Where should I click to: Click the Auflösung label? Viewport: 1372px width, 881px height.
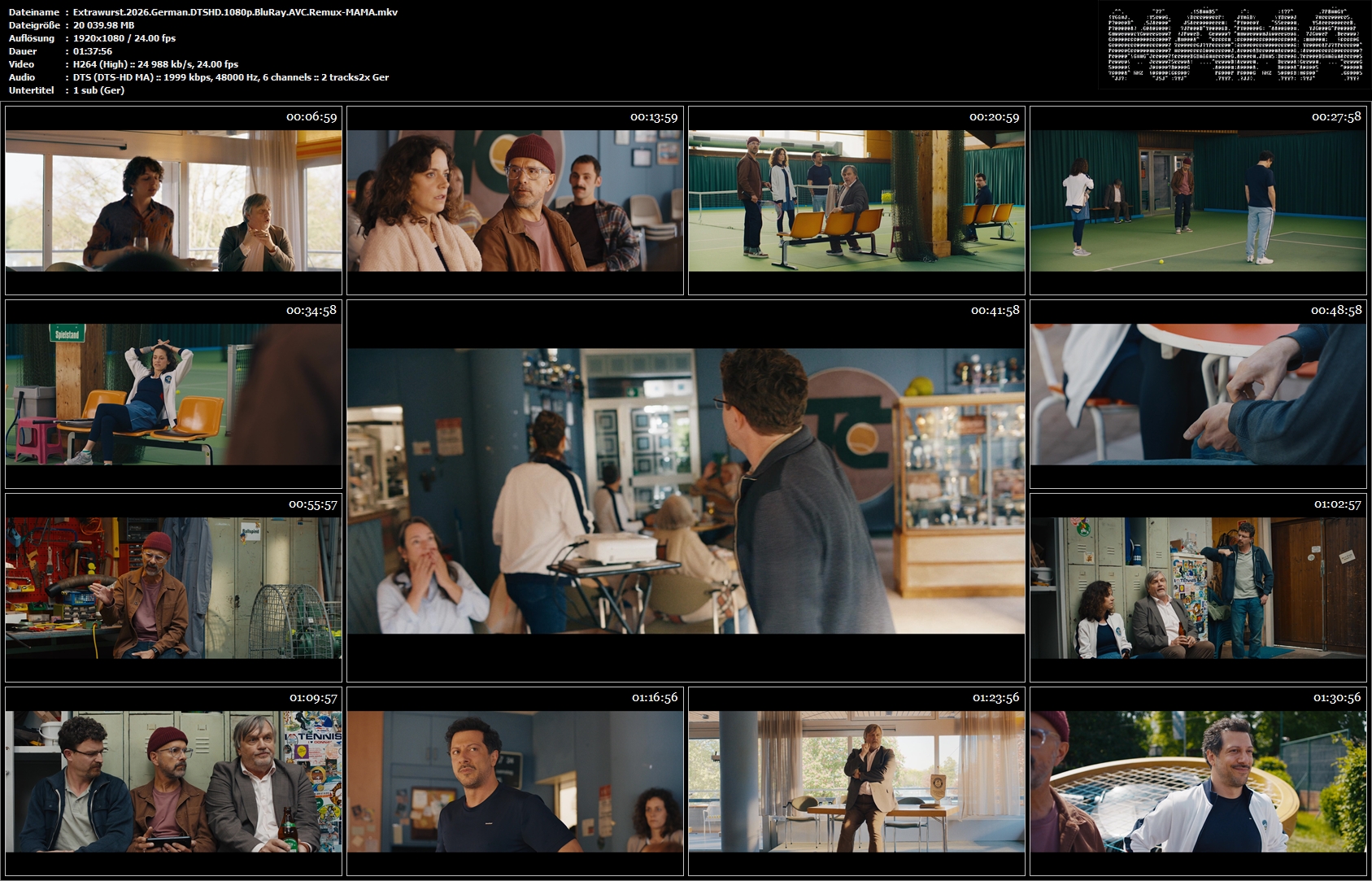pyautogui.click(x=32, y=38)
